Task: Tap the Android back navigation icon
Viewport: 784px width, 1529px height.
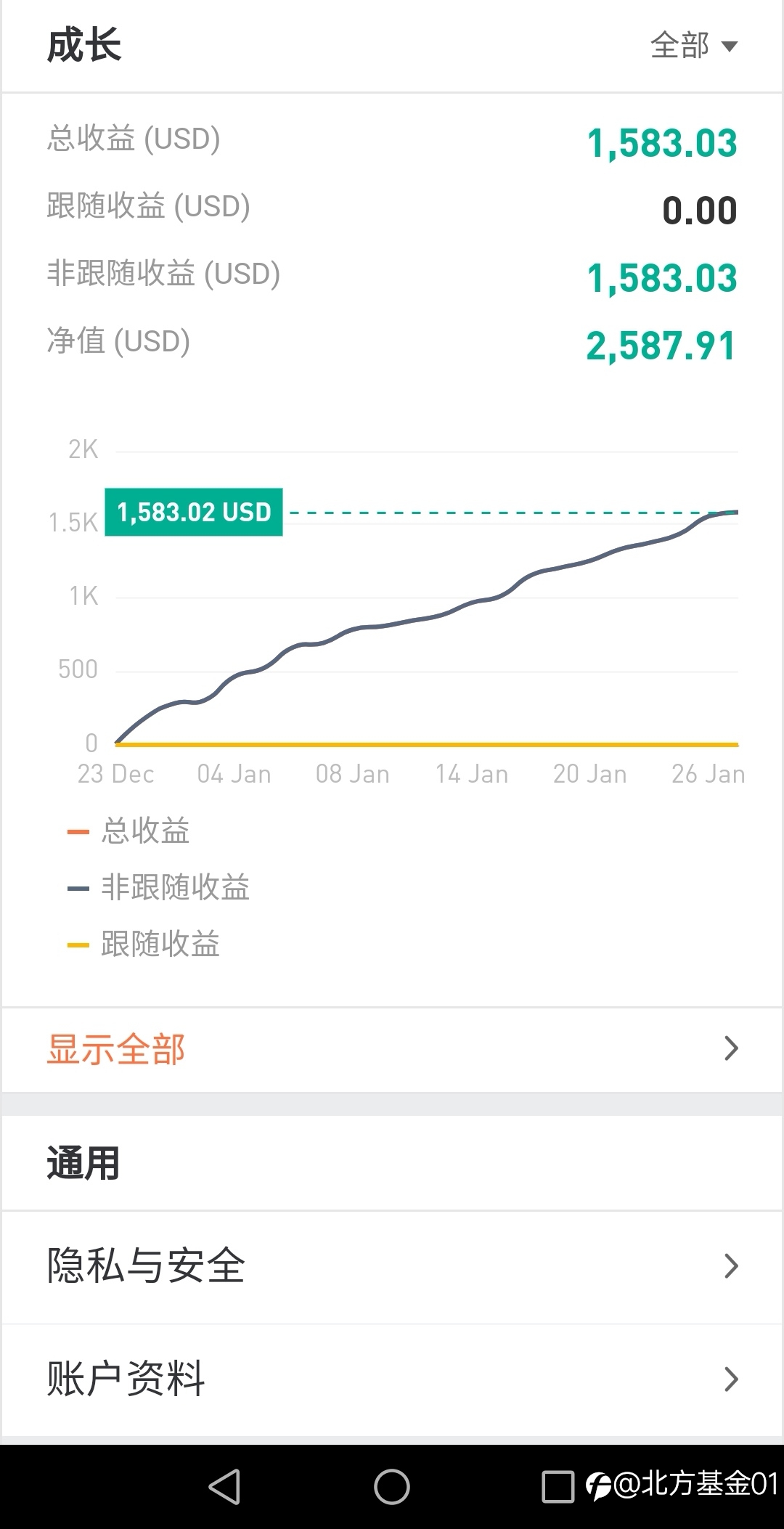Action: click(224, 1487)
